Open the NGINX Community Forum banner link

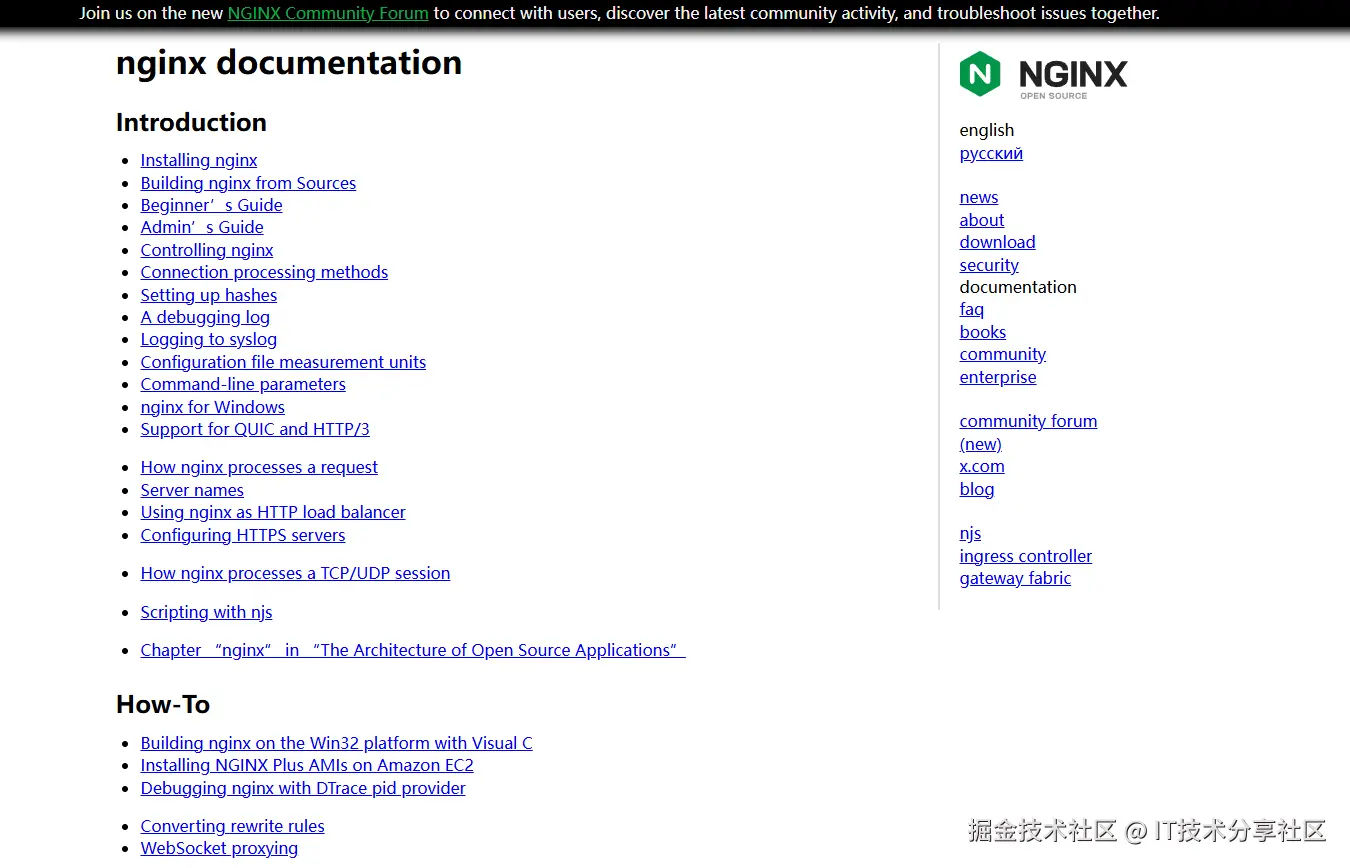(x=328, y=13)
